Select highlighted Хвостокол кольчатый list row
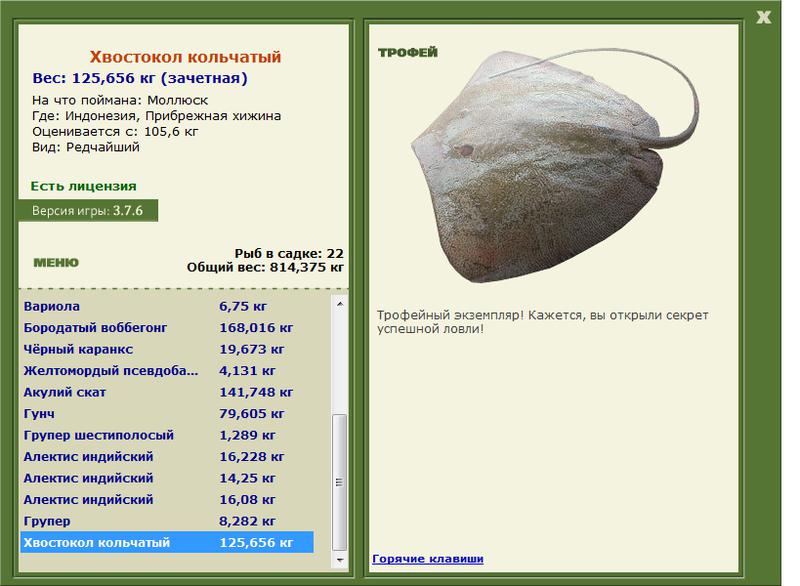800x586 pixels. point(167,542)
